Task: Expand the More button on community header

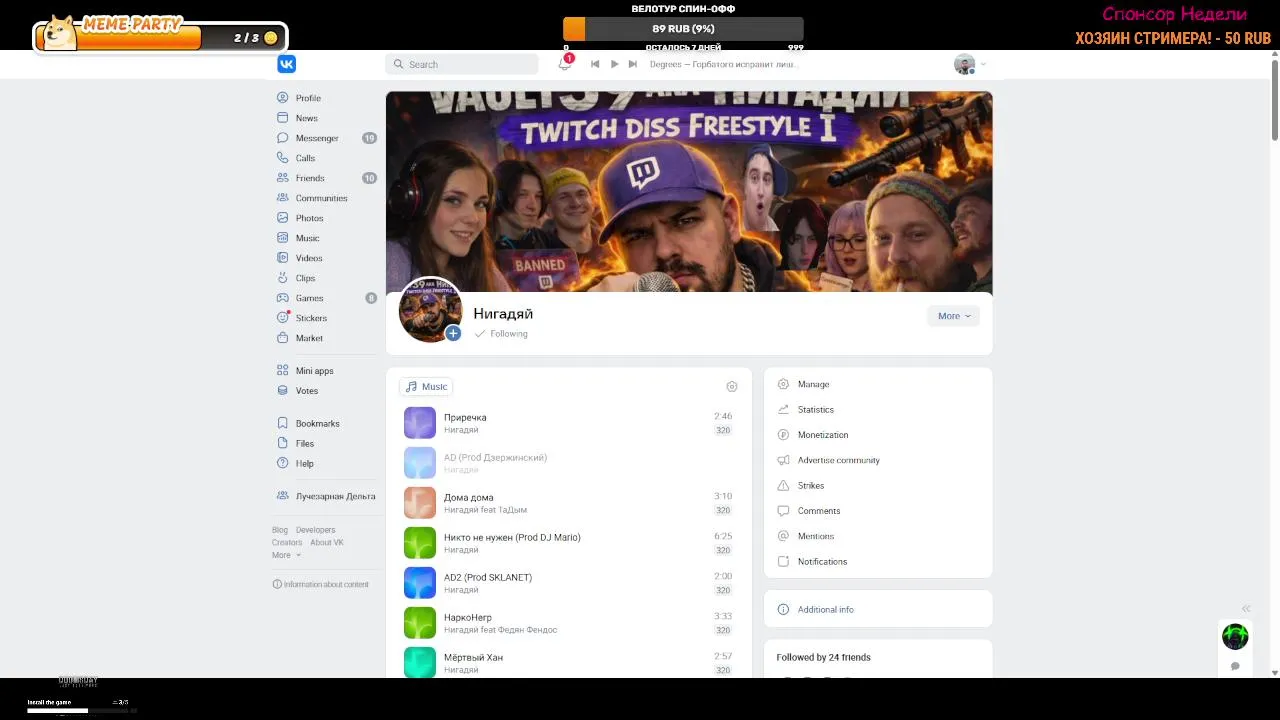Action: point(954,316)
